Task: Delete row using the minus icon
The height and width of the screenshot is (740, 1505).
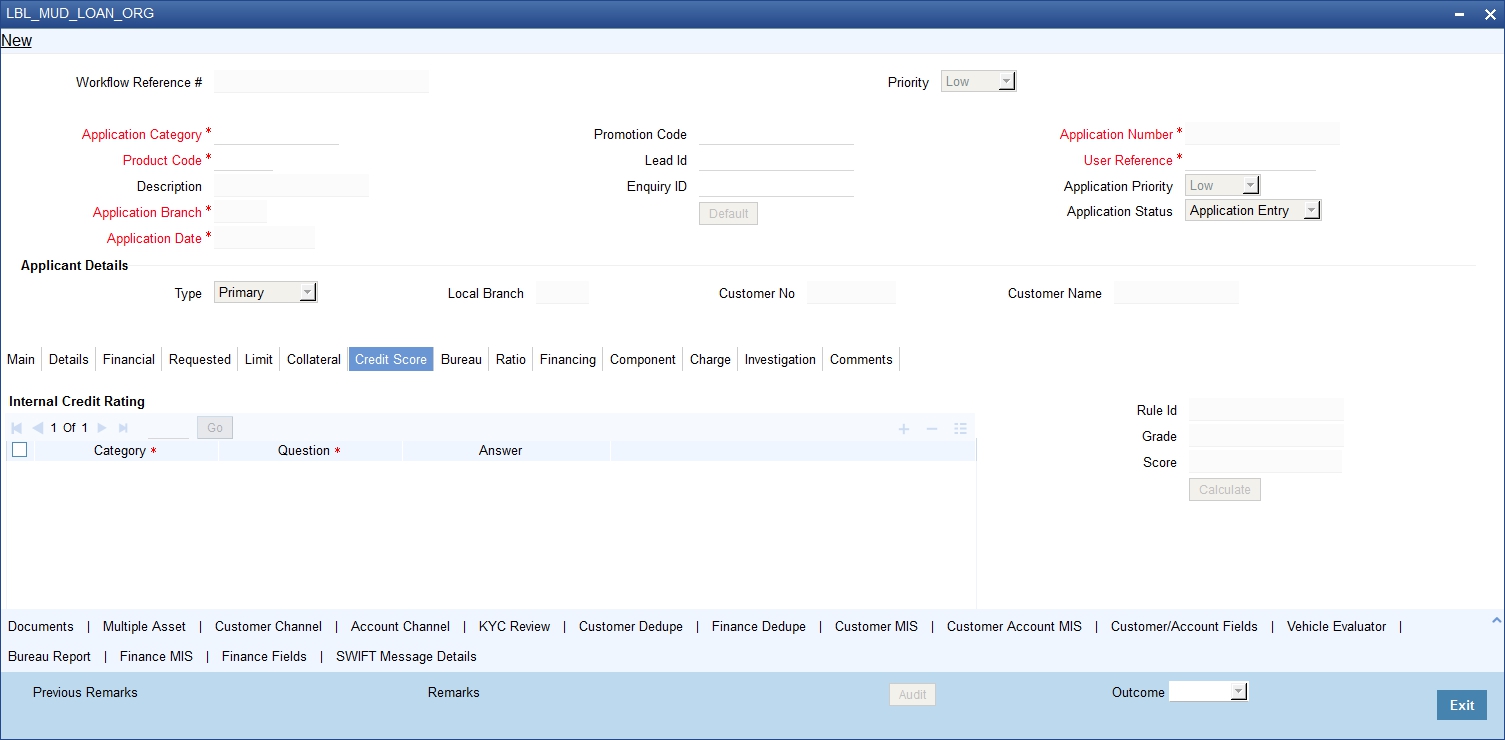Action: coord(932,428)
